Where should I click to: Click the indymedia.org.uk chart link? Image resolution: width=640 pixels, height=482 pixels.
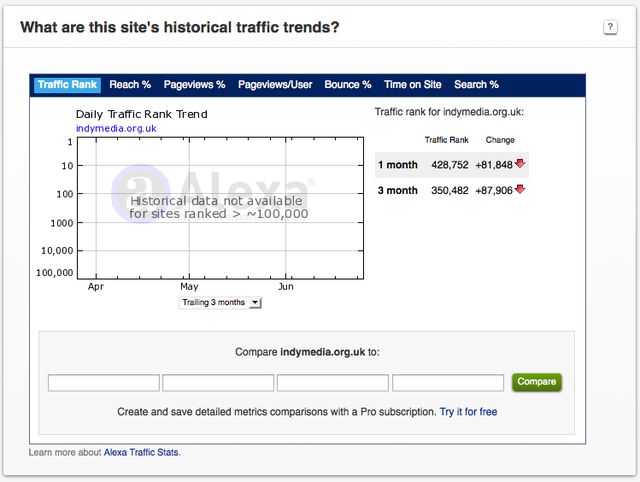click(116, 128)
